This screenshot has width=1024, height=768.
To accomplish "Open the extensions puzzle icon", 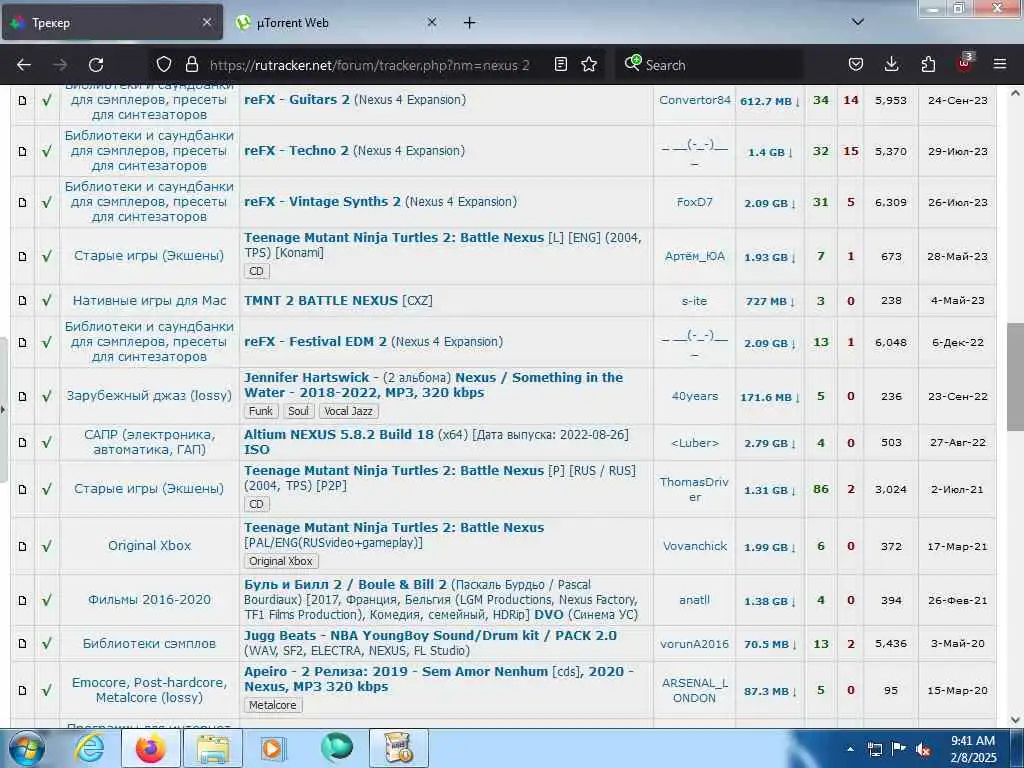I will (x=928, y=64).
